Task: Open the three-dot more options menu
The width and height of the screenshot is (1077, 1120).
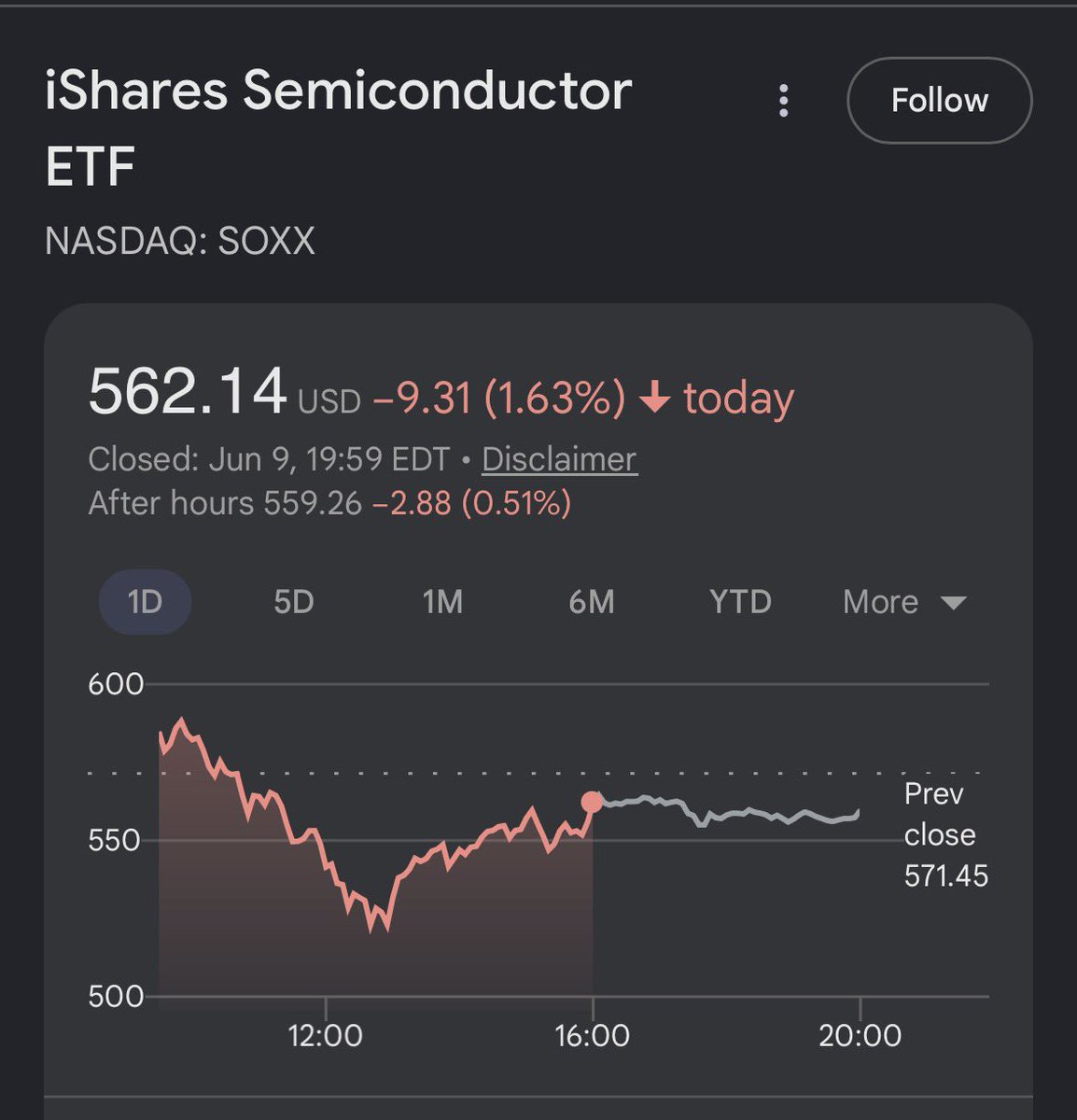Action: point(784,101)
